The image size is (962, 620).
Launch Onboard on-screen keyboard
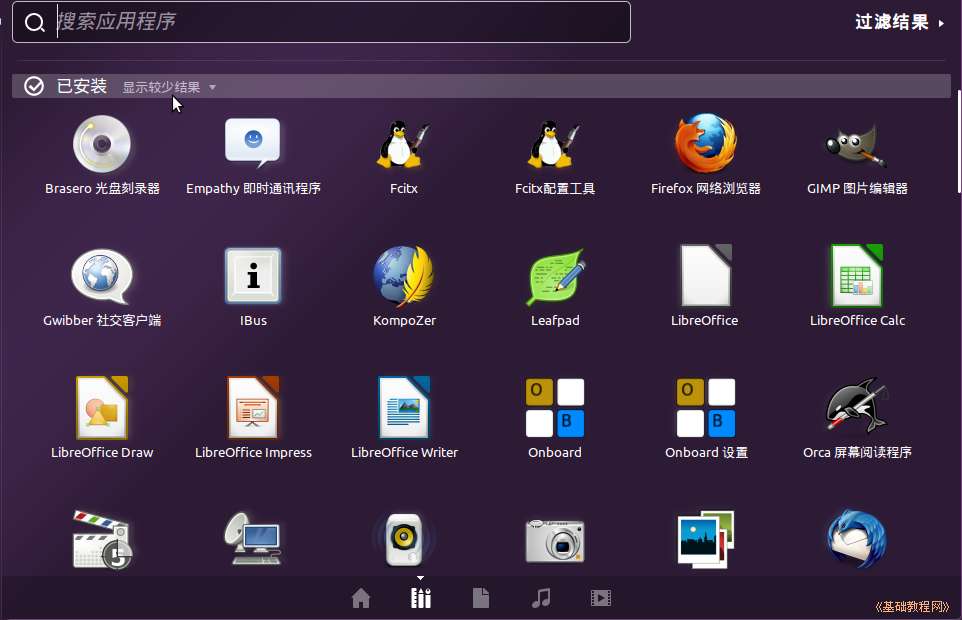point(555,408)
